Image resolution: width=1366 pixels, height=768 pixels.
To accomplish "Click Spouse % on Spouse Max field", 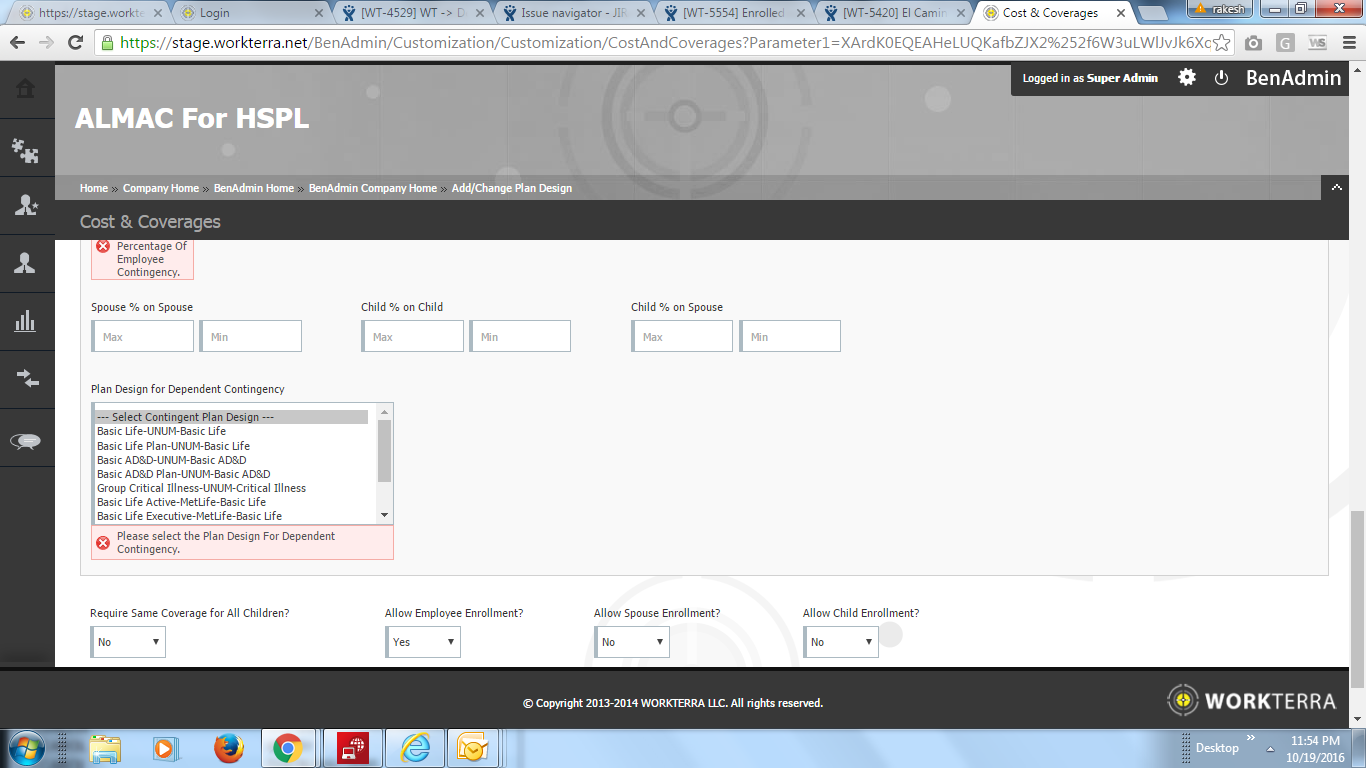I will click(143, 337).
